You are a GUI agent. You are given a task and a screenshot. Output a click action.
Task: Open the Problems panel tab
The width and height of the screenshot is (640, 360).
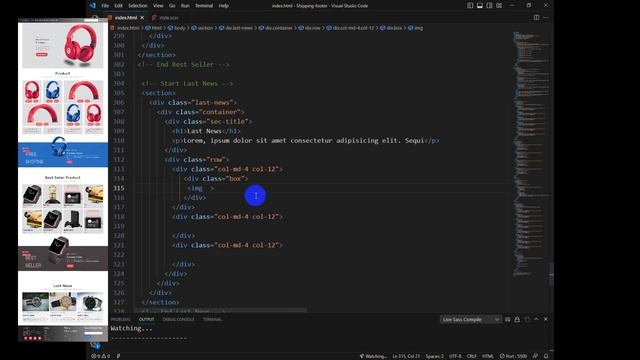coord(120,319)
